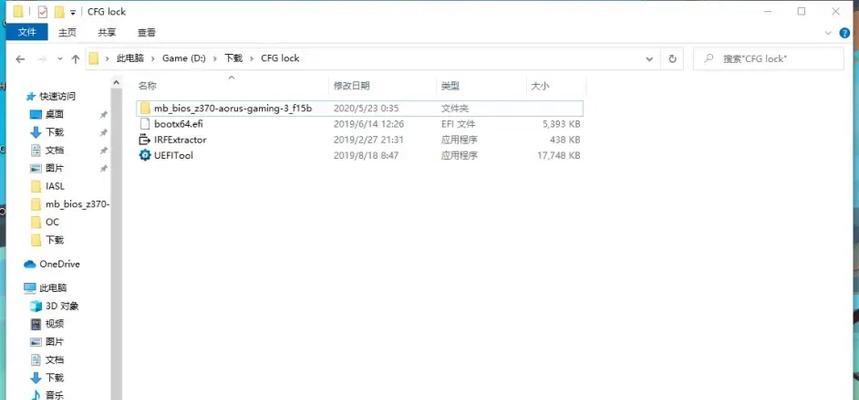Go up one folder level

(76, 59)
